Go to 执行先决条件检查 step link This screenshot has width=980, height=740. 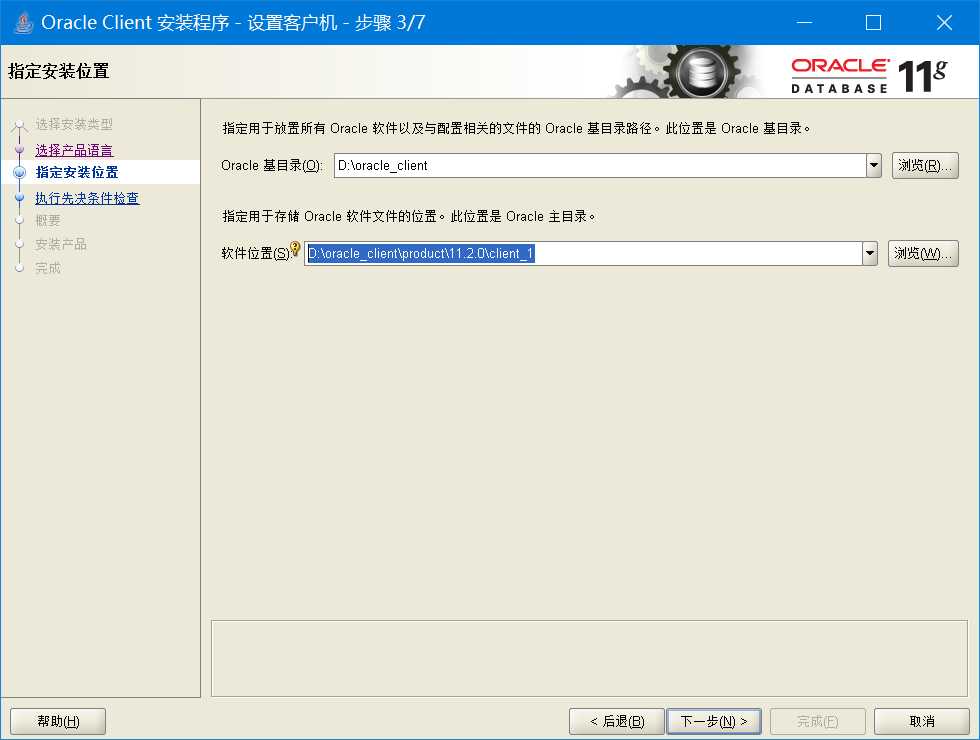[x=88, y=198]
